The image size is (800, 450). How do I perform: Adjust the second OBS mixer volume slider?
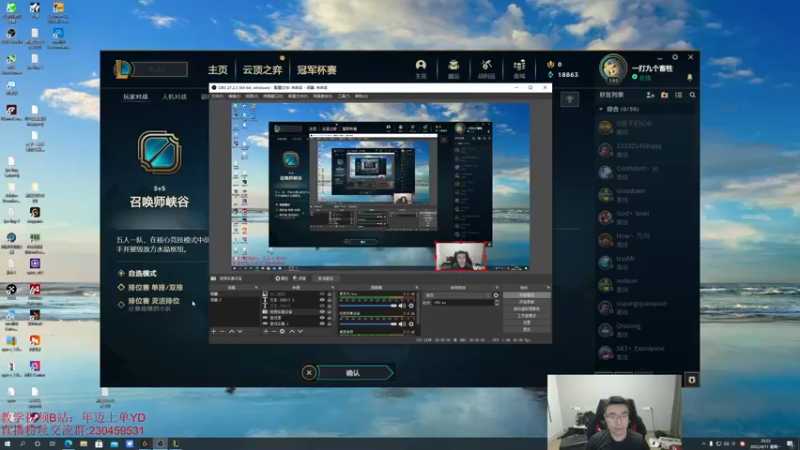[368, 323]
